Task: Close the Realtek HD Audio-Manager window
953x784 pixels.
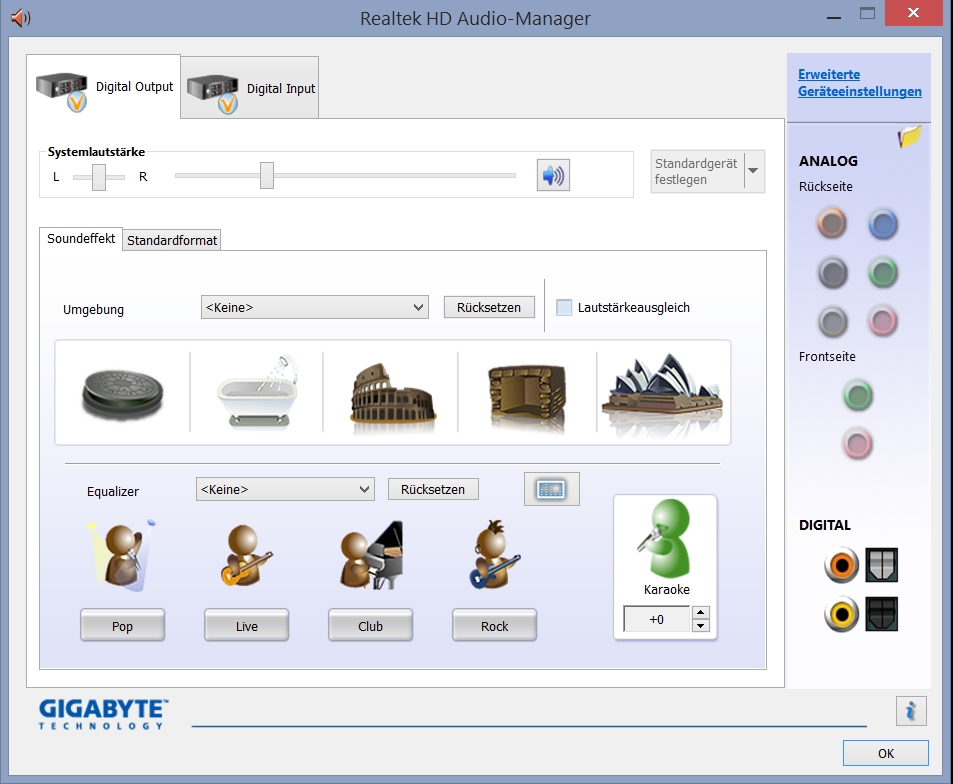Action: pyautogui.click(x=913, y=13)
